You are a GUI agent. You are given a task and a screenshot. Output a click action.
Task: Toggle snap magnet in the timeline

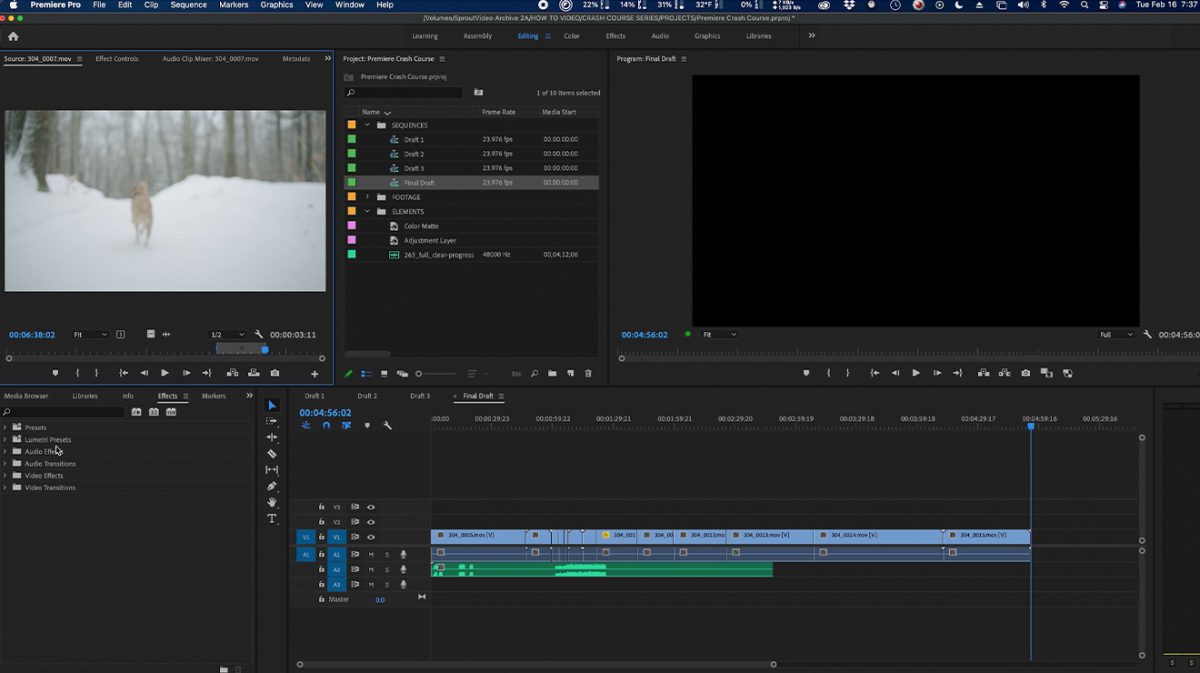click(x=326, y=425)
